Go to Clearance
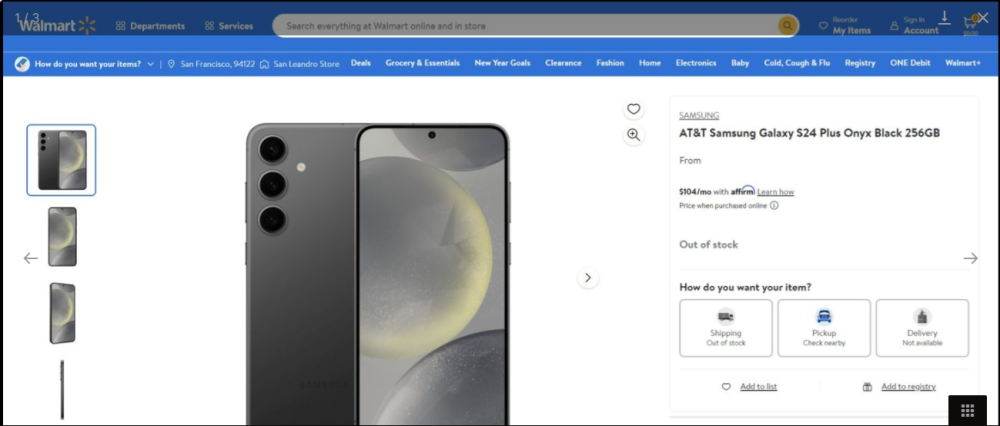The image size is (1000, 426). coord(563,63)
